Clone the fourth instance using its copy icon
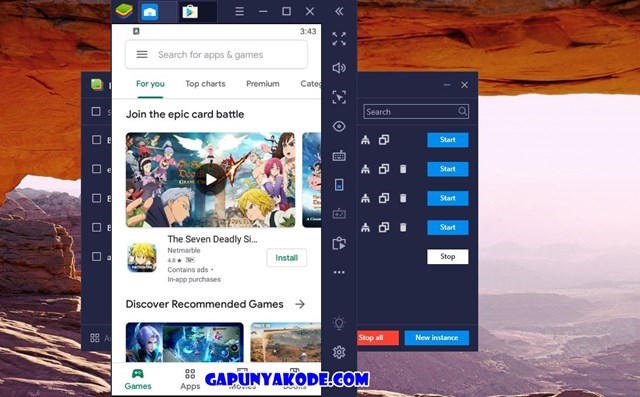The width and height of the screenshot is (640, 397). [x=384, y=227]
